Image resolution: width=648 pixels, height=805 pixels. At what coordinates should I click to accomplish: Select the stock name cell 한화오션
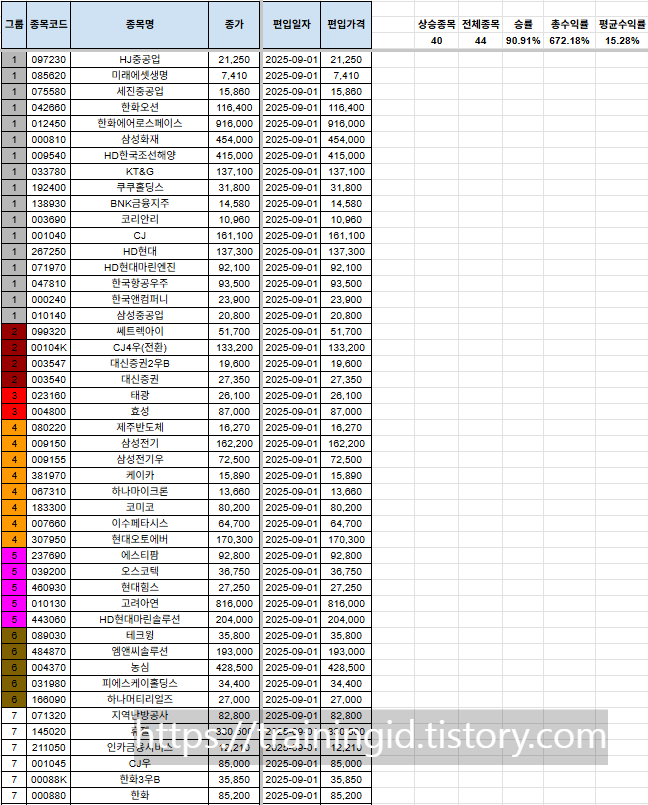pyautogui.click(x=140, y=107)
